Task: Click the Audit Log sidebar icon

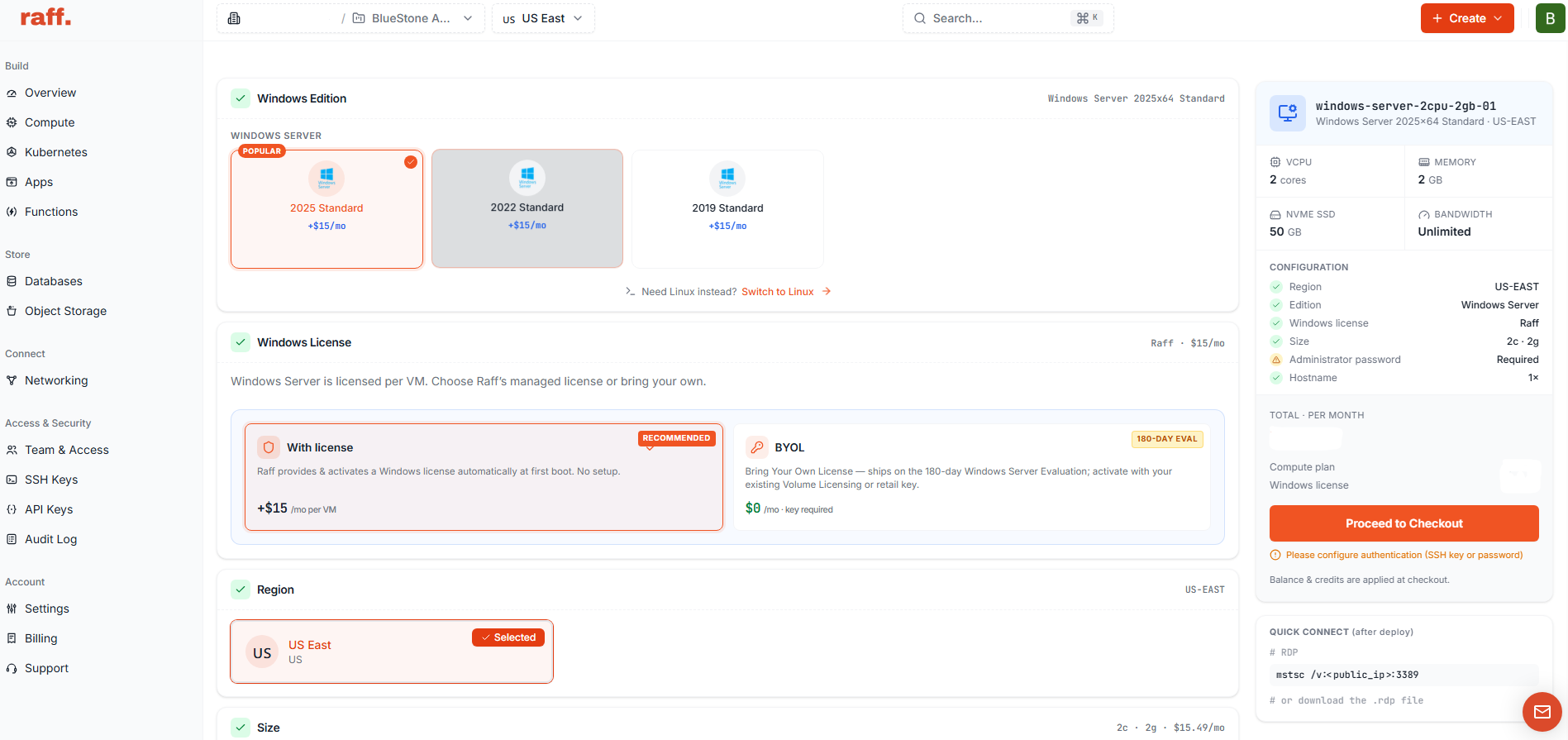Action: click(12, 539)
